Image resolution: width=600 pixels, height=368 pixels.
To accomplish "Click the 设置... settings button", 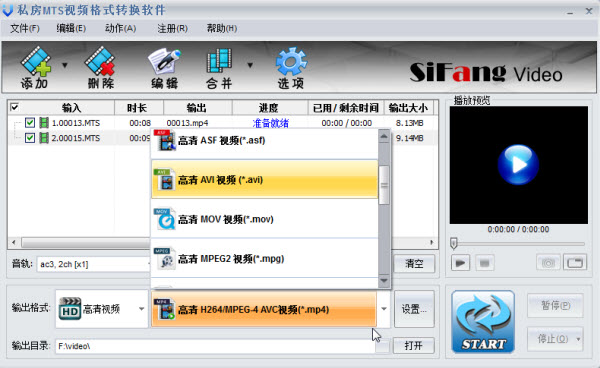I will coord(414,309).
